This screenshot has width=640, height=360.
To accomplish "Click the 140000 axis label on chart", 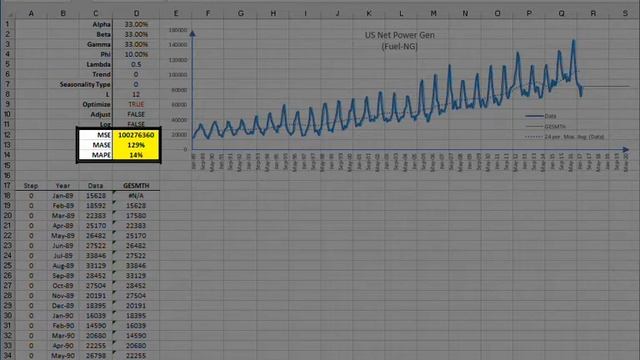I will [x=178, y=45].
